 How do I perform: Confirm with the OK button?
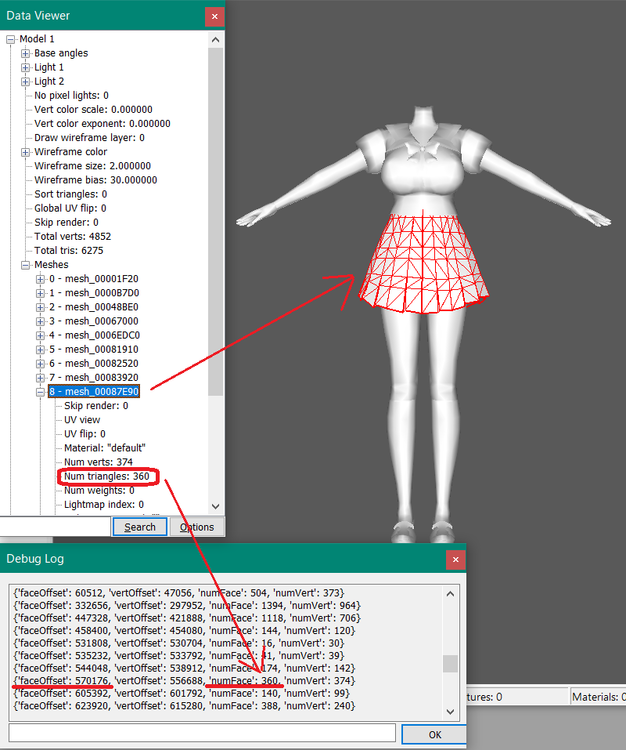(x=434, y=735)
